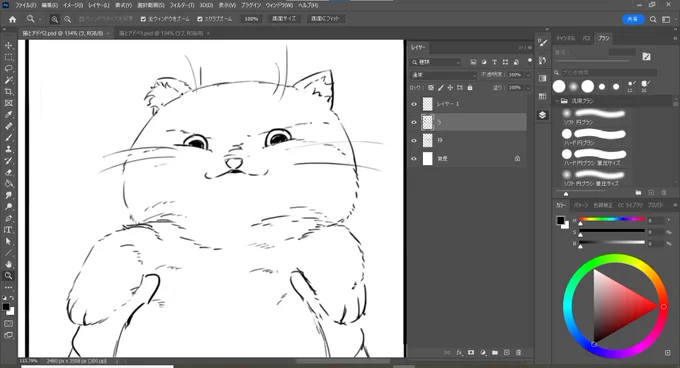Image resolution: width=680 pixels, height=368 pixels.
Task: Collapse the 汎用ブラシ brush folder
Action: pos(557,101)
